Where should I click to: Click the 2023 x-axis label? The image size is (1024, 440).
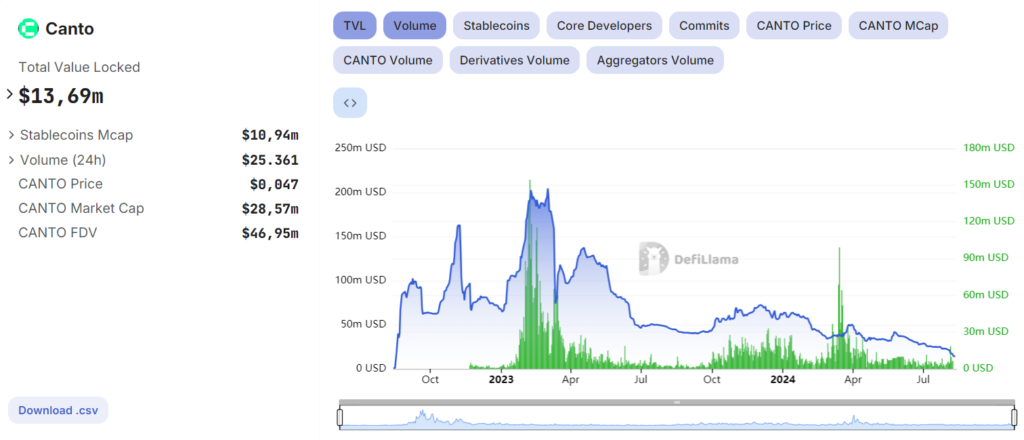(x=502, y=379)
